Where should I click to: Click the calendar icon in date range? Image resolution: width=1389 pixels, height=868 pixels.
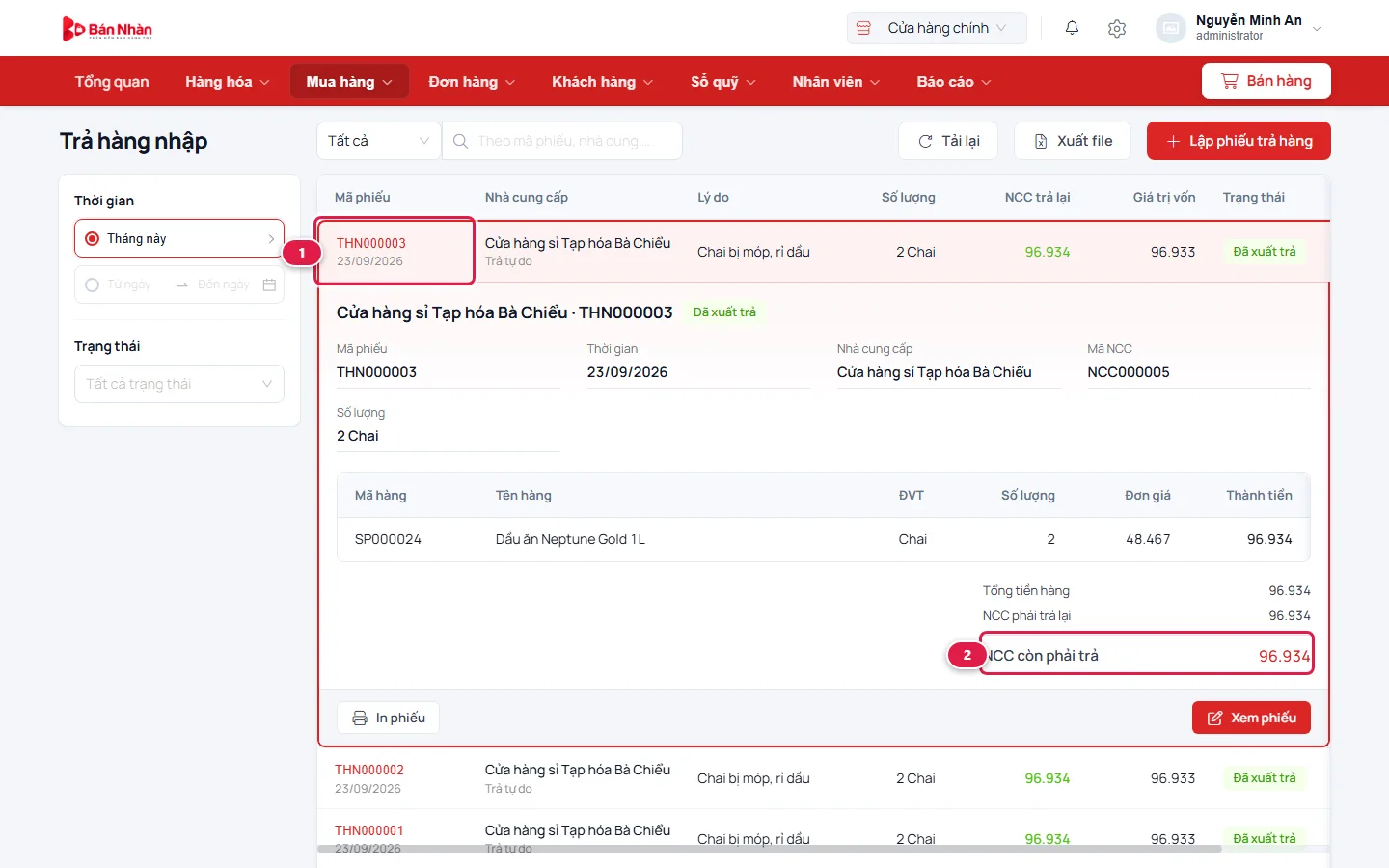[x=269, y=285]
